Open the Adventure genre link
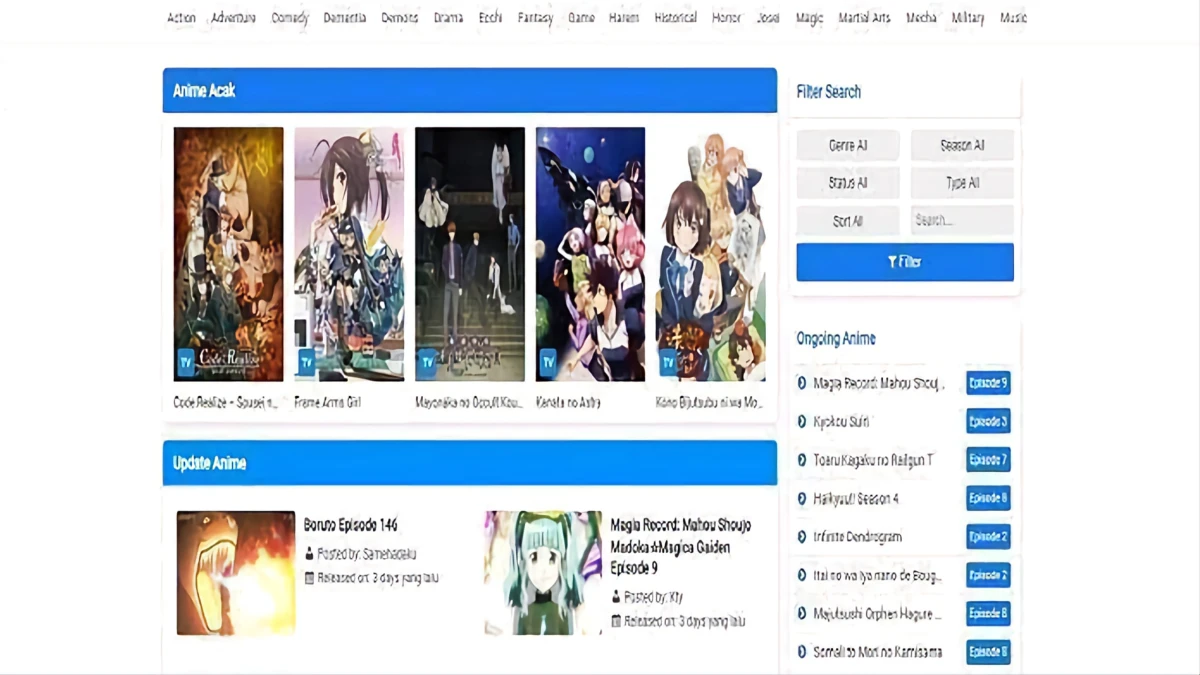This screenshot has height=675, width=1200. pos(234,18)
